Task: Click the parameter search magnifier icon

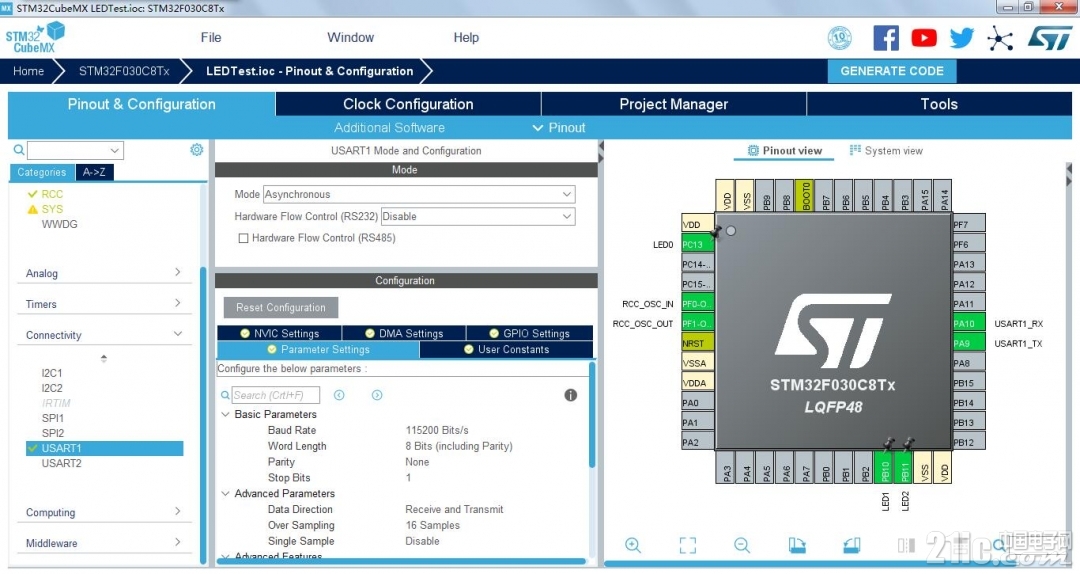Action: point(225,396)
